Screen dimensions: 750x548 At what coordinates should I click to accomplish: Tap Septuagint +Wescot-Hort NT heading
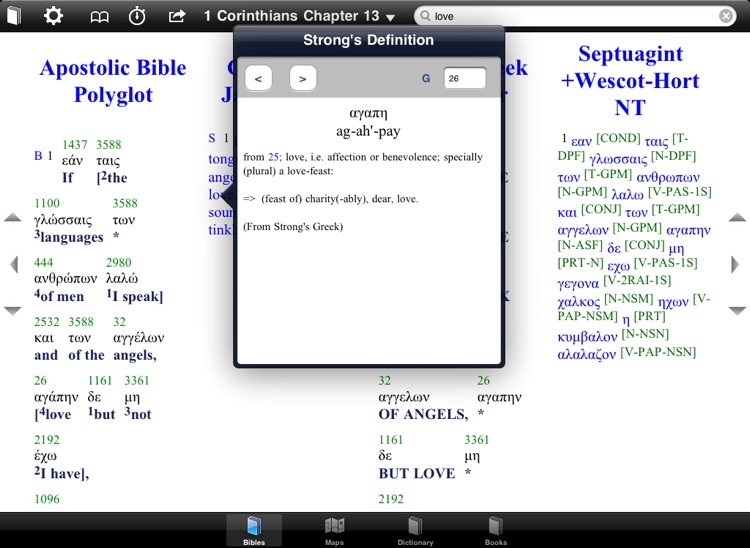click(630, 81)
